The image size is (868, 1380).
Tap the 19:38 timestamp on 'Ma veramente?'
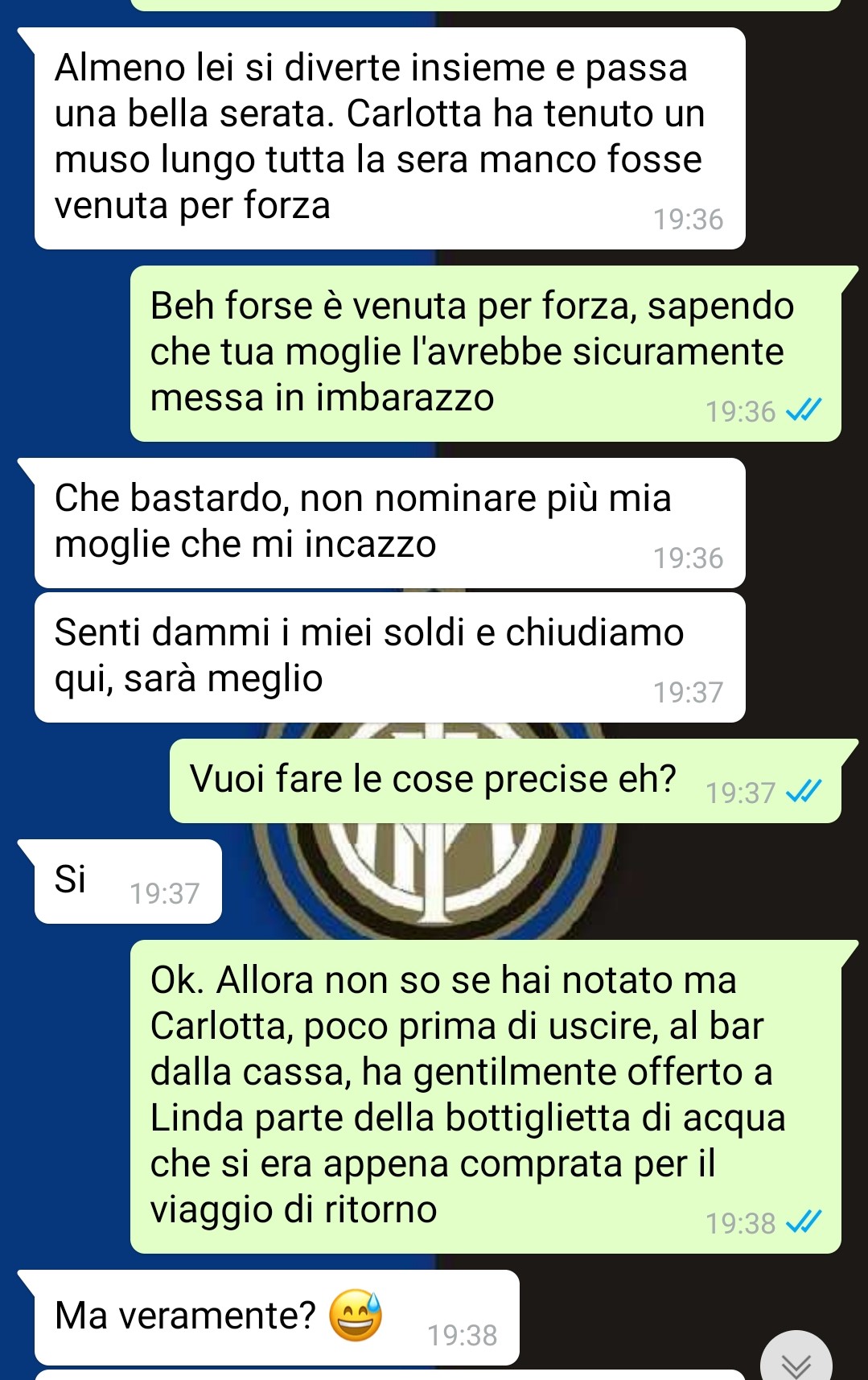pos(462,1335)
